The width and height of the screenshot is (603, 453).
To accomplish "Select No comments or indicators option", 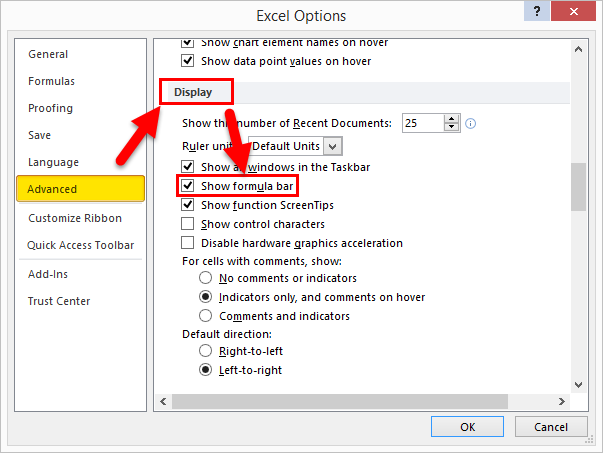I will 206,278.
